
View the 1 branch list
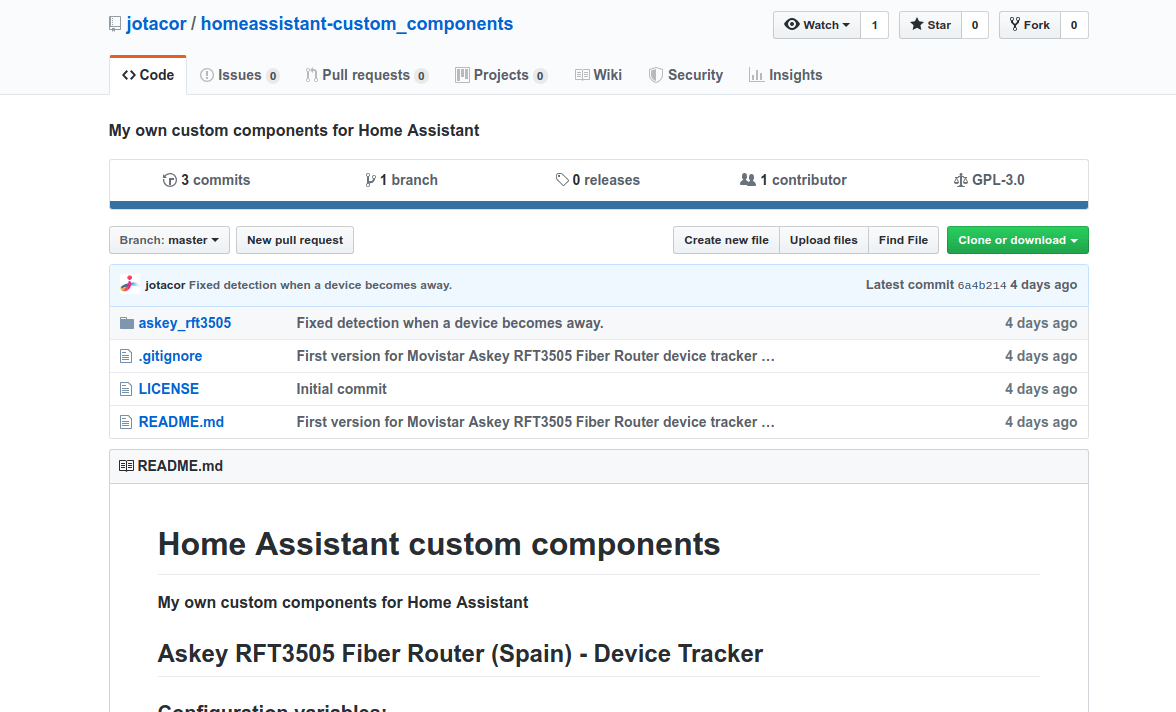point(401,180)
